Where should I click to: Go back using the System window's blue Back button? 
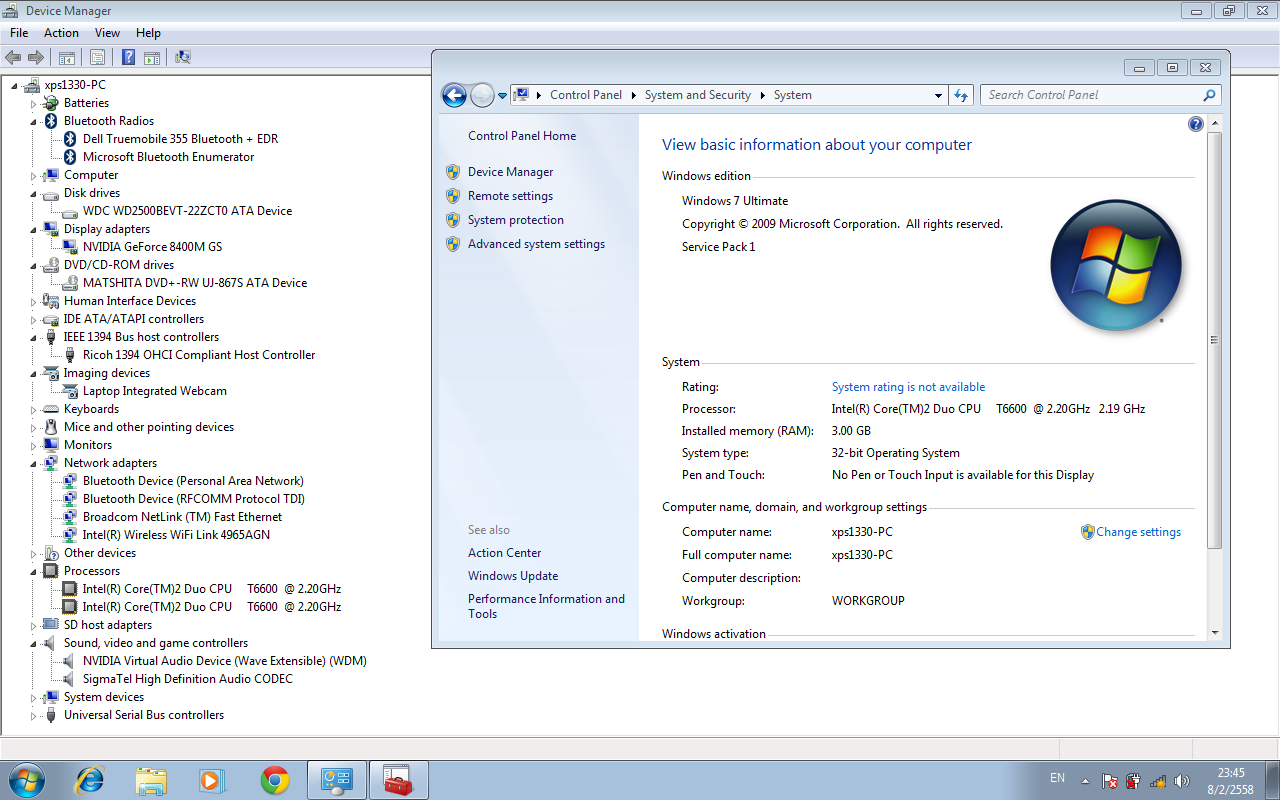click(454, 95)
